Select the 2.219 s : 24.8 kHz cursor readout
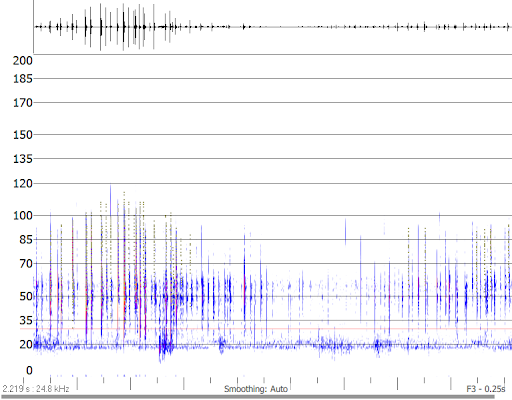The width and height of the screenshot is (512, 400). (x=36, y=389)
